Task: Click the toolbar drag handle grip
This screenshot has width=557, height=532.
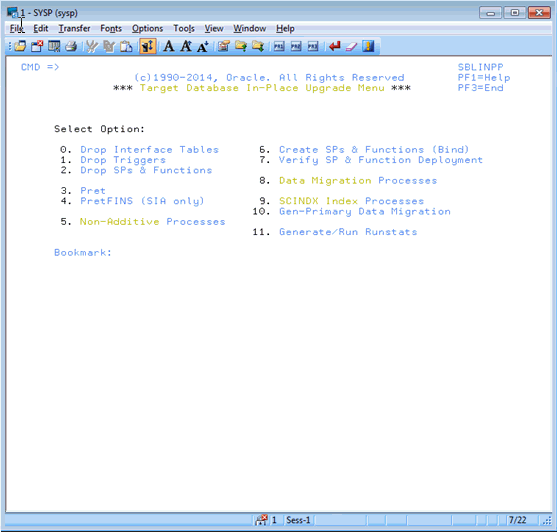Action: pyautogui.click(x=10, y=46)
